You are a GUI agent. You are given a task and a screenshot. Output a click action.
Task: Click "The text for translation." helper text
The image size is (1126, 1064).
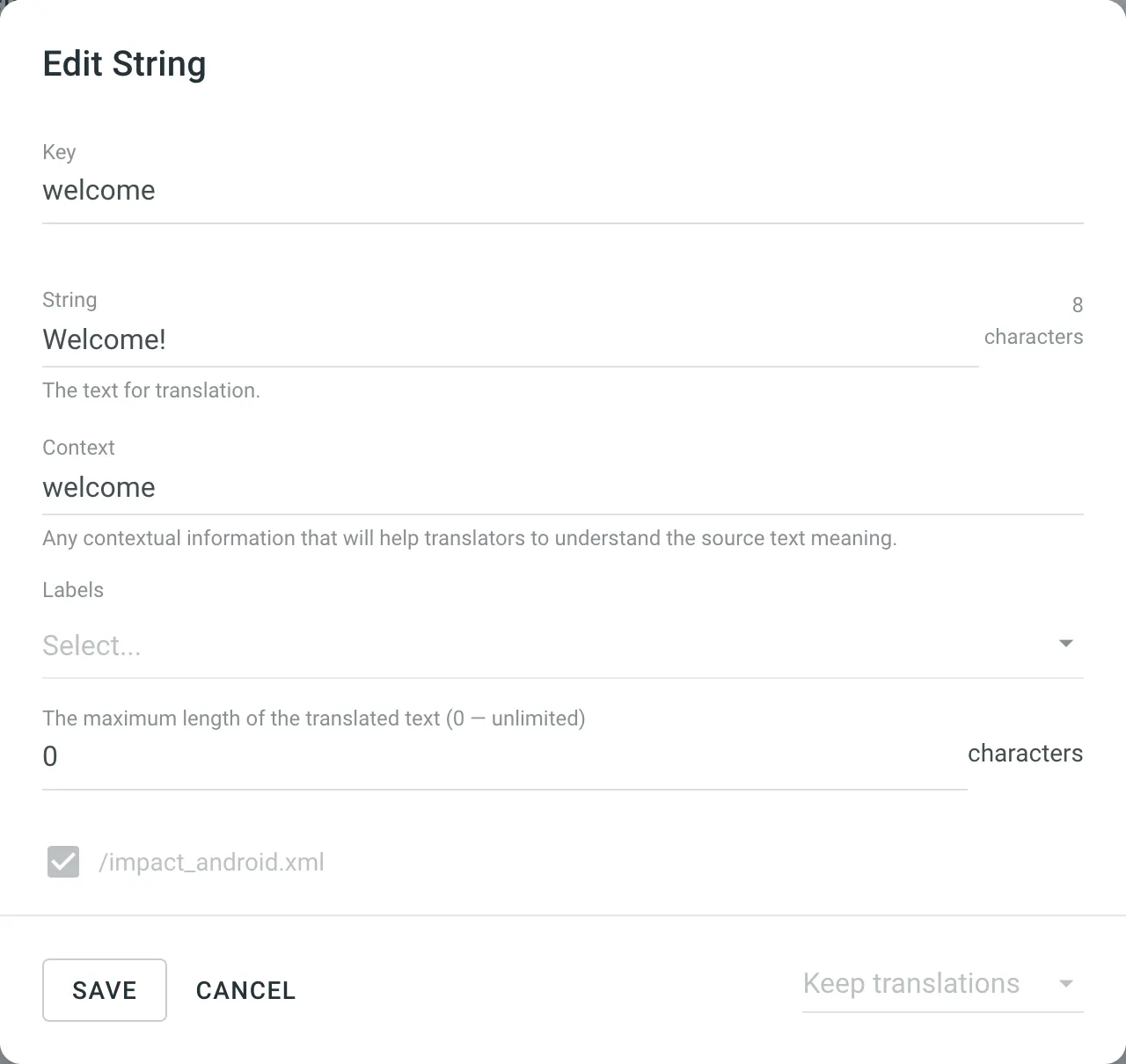(x=151, y=390)
